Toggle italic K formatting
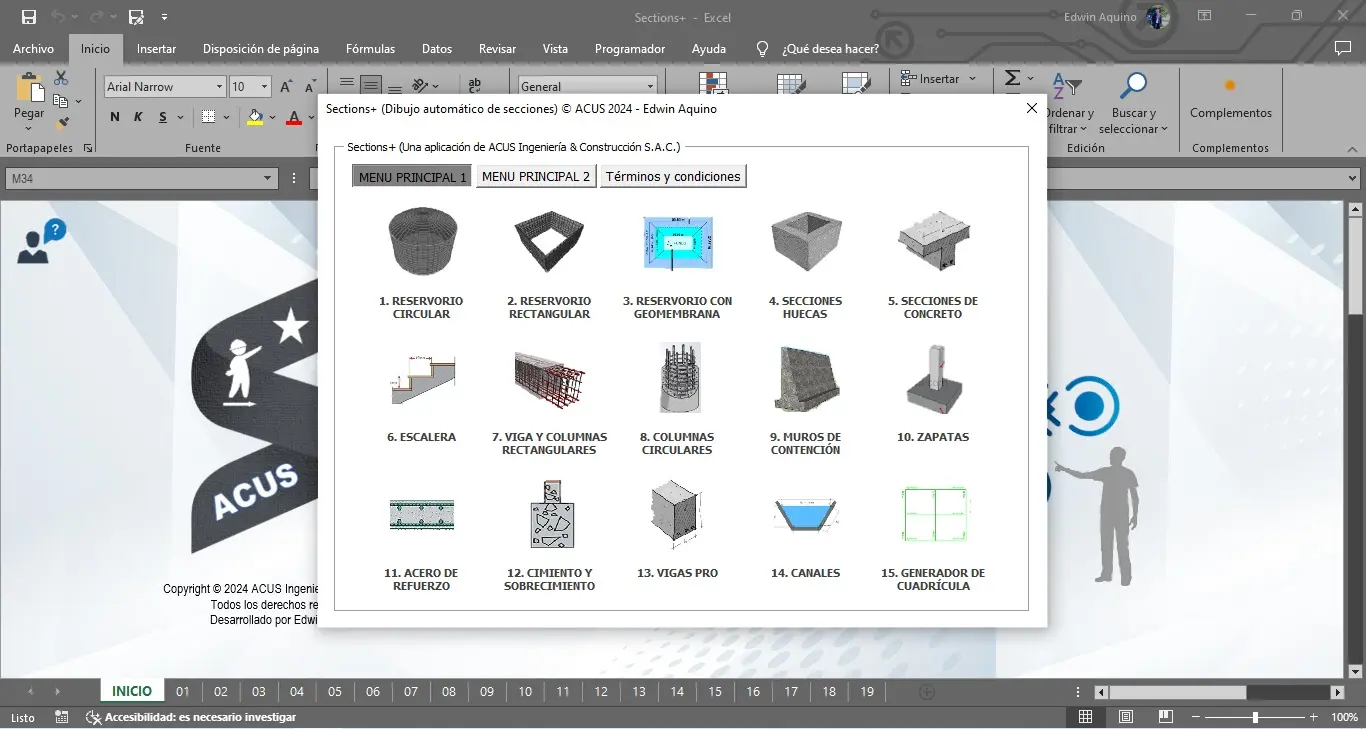Viewport: 1366px width, 729px height. (138, 117)
